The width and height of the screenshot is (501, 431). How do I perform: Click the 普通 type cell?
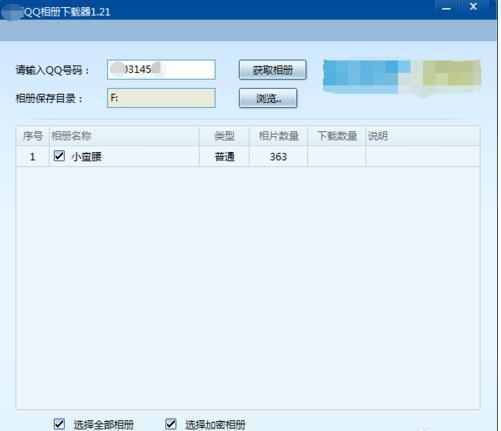224,156
